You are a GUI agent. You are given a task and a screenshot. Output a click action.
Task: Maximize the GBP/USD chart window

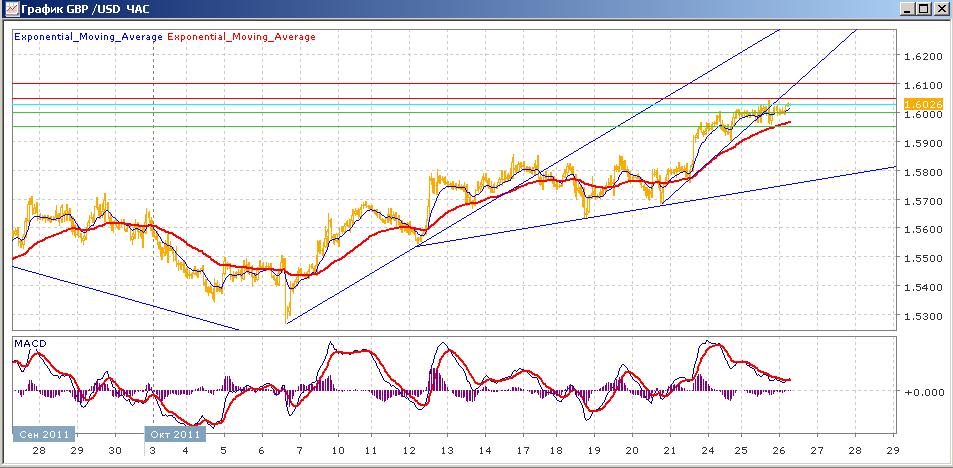(x=923, y=9)
